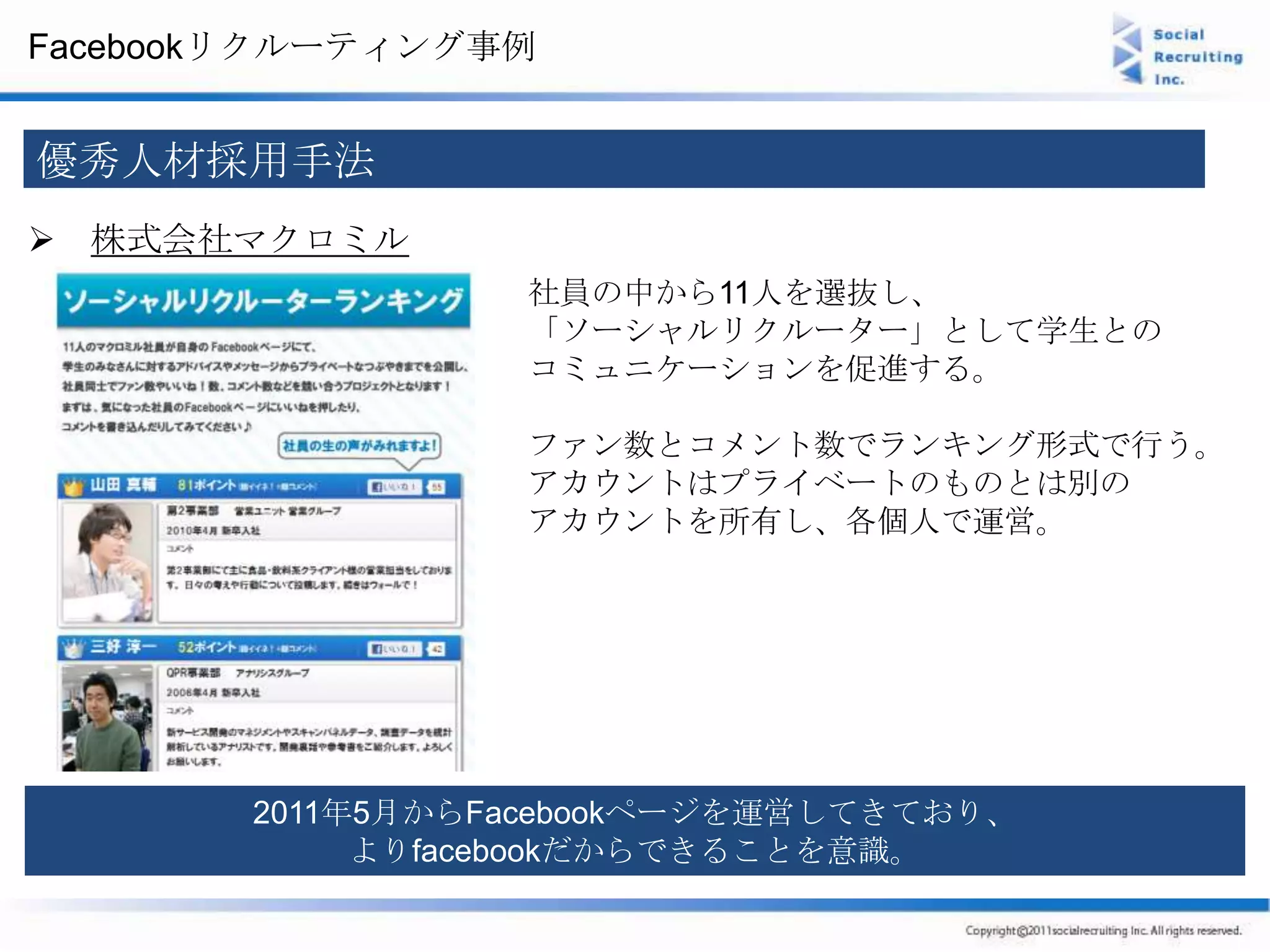Click the 社員の中から11人を選抜し paragraph

[845, 330]
